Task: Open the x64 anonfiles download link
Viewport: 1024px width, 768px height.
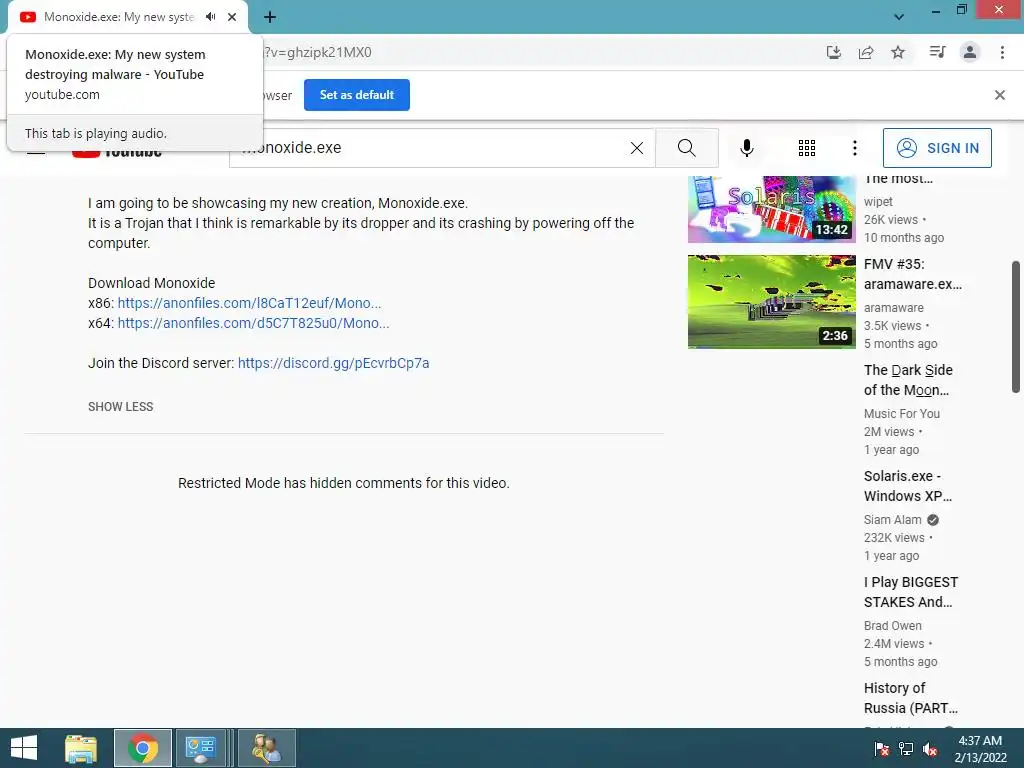Action: click(253, 323)
